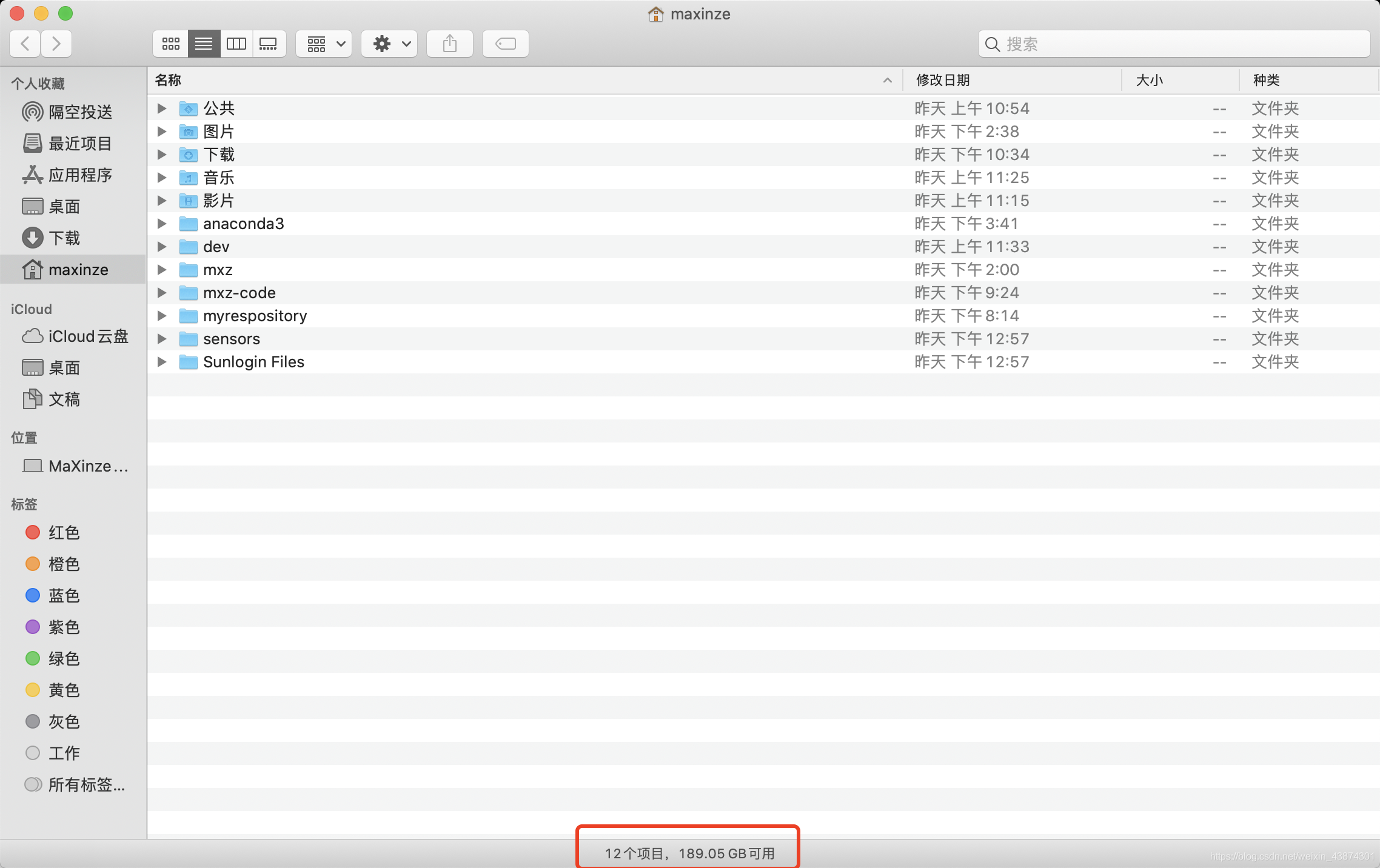
Task: Open 应用程序 in the sidebar
Action: point(73,175)
